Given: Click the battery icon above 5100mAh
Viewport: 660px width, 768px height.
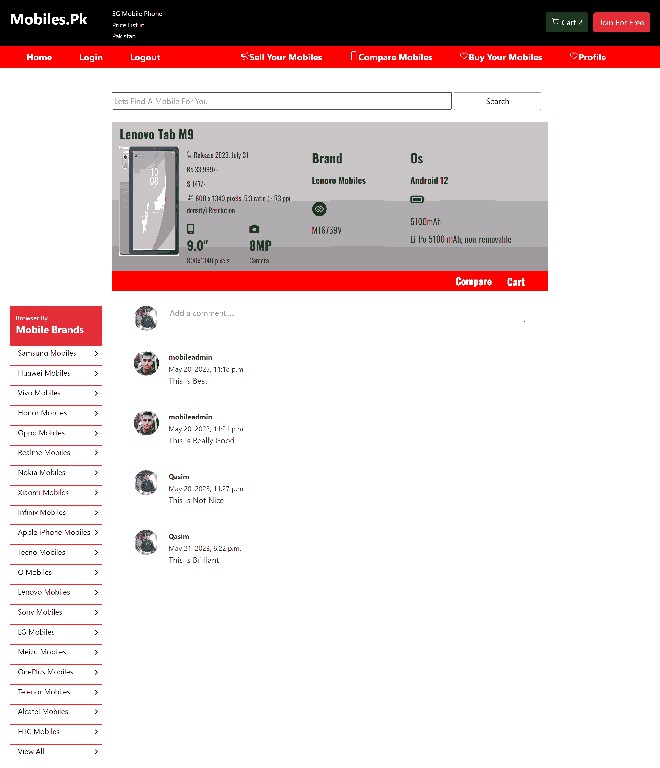Looking at the screenshot, I should point(417,199).
